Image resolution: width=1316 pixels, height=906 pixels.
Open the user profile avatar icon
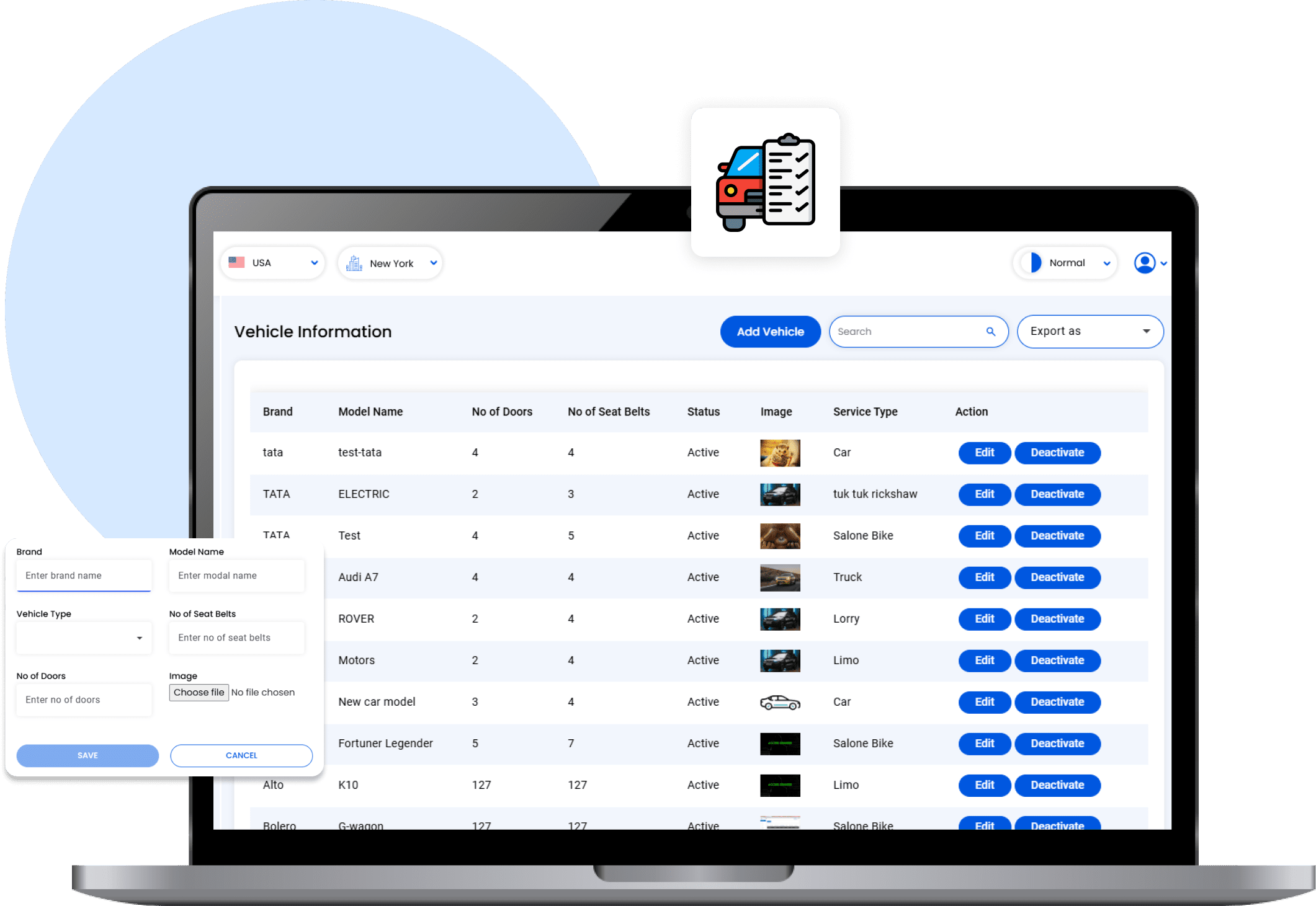[1144, 263]
